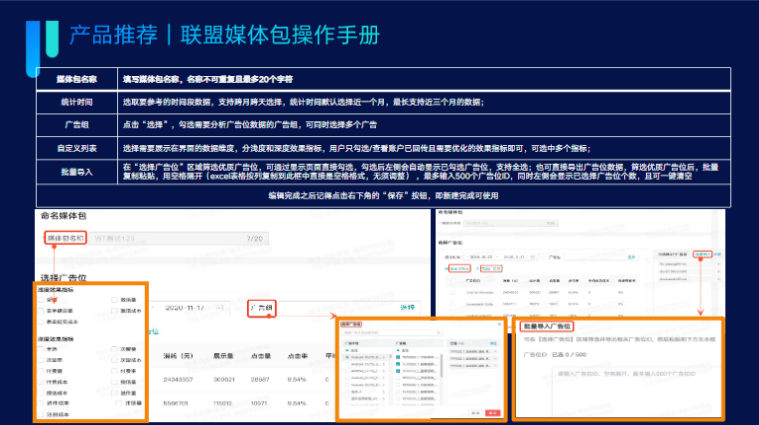759x425 pixels.
Task: Close the 选择广告组 popup dialog
Action: tap(497, 323)
